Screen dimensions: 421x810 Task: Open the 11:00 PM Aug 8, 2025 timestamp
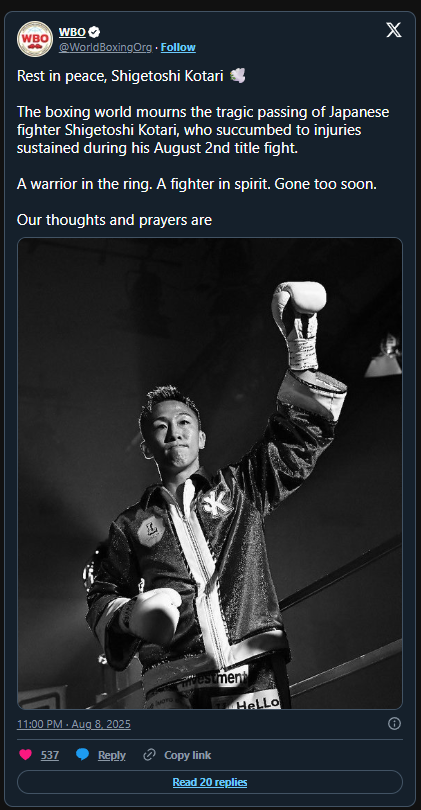(x=74, y=724)
